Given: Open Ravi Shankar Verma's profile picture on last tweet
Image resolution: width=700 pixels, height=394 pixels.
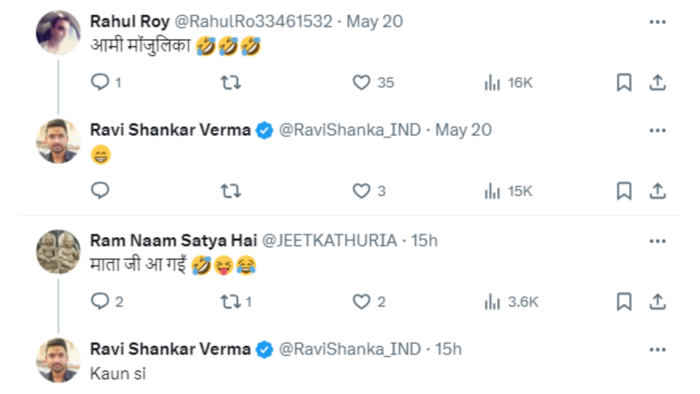Looking at the screenshot, I should click(58, 360).
